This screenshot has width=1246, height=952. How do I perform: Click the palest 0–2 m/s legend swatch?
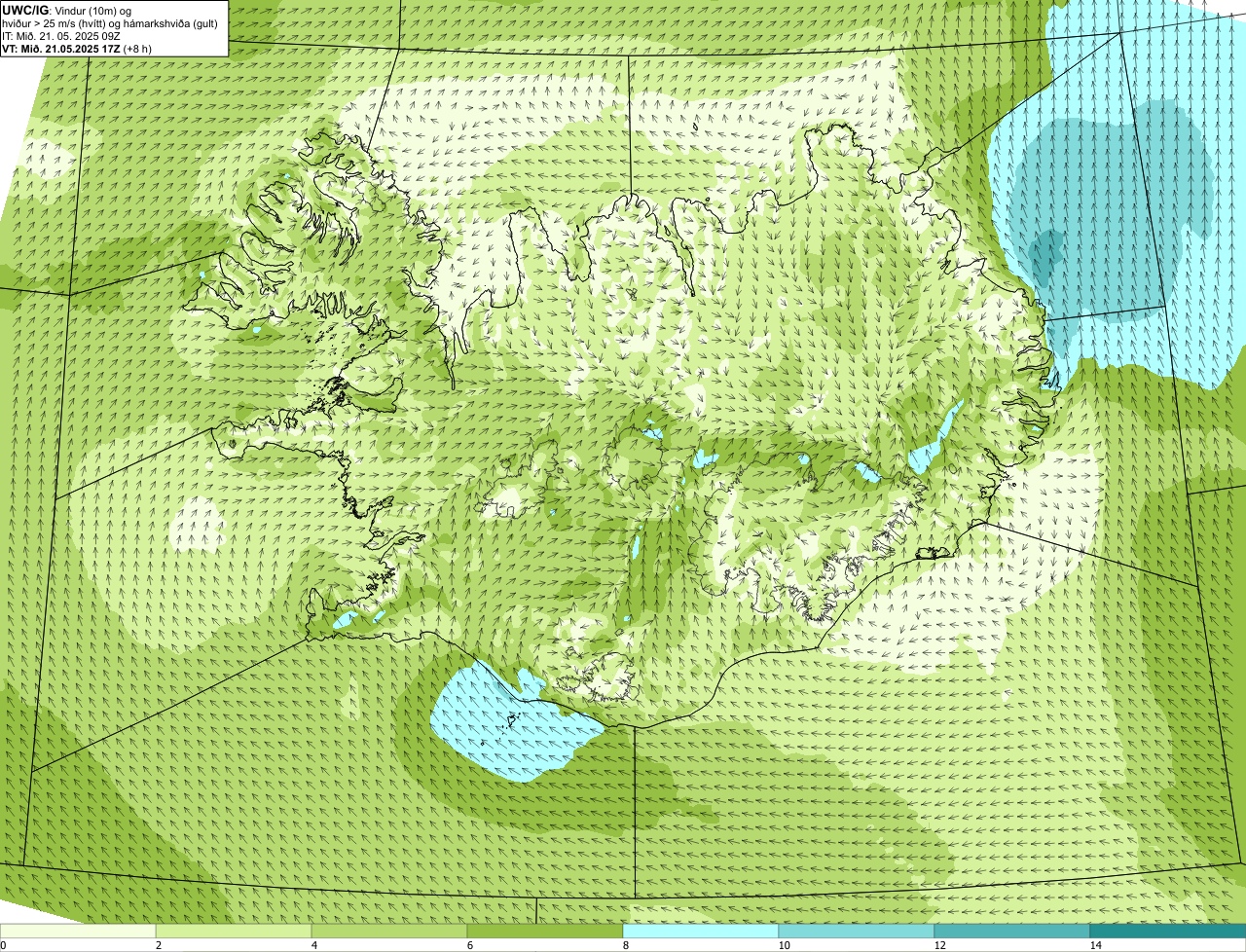click(x=78, y=931)
